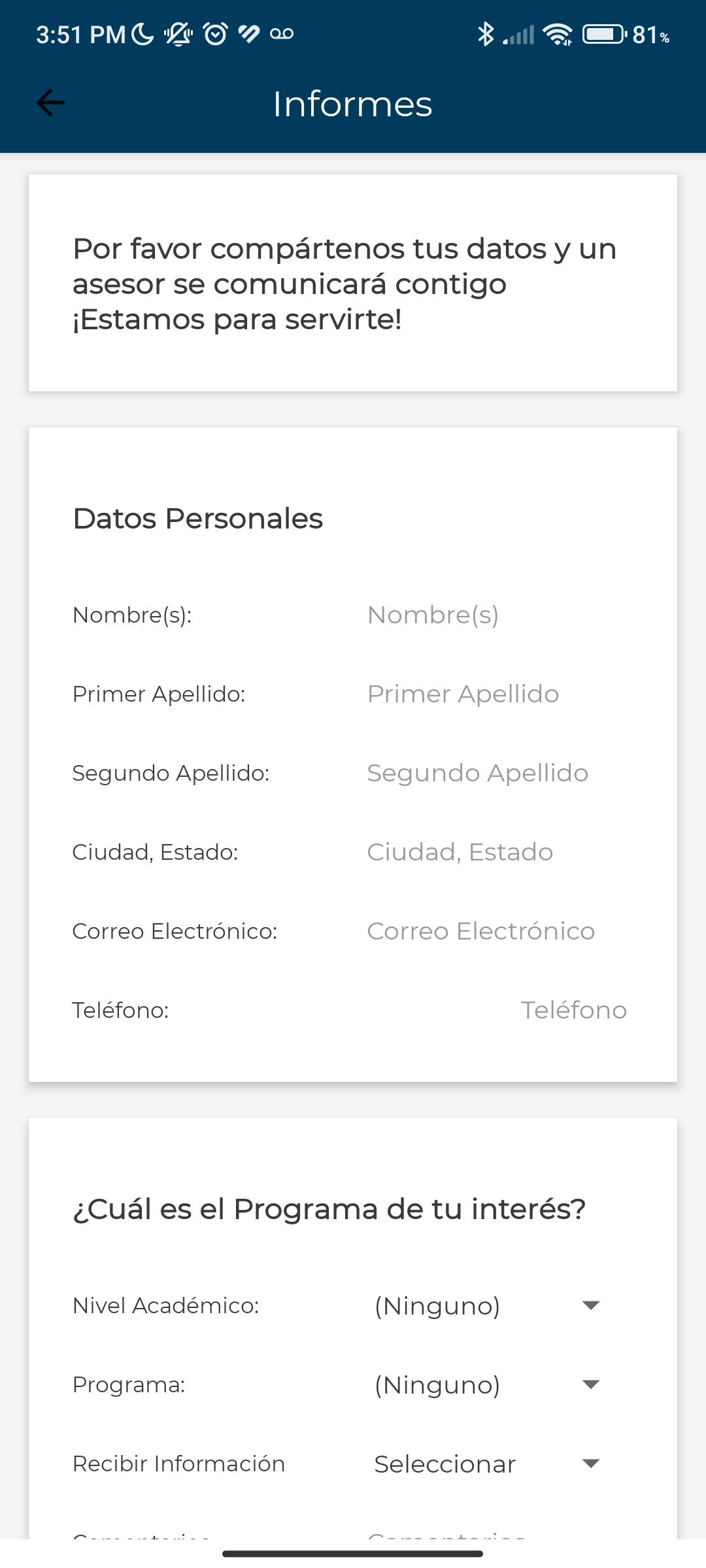
Task: Tap the Informes page title
Action: (x=353, y=103)
